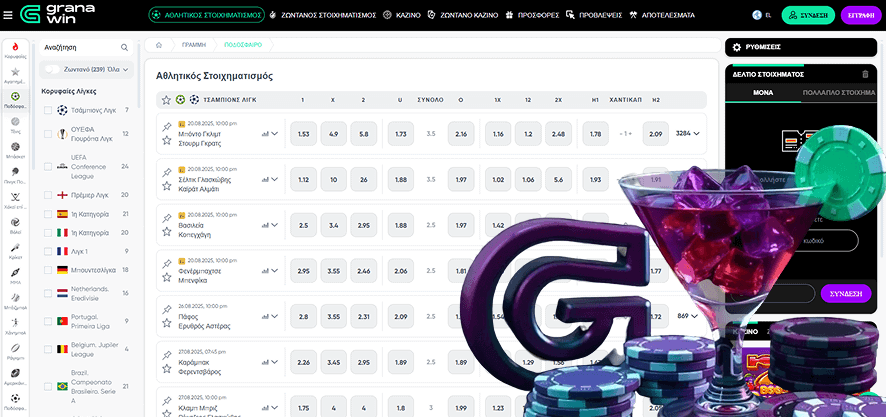Expand stats for Φενέρμπαχτσε Μπενφίκα match
The height and width of the screenshot is (417, 886).
click(270, 271)
